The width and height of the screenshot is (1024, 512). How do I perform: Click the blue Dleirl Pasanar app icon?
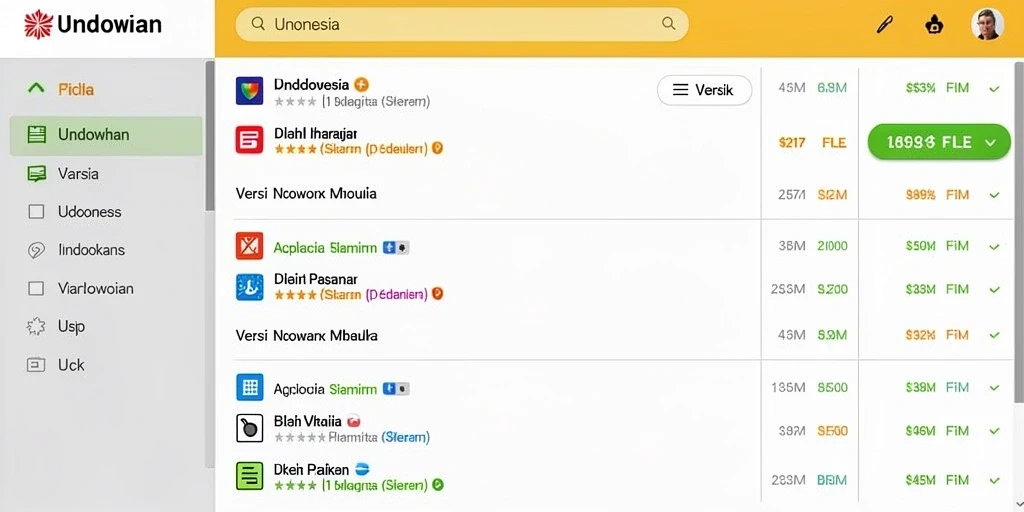(x=249, y=287)
